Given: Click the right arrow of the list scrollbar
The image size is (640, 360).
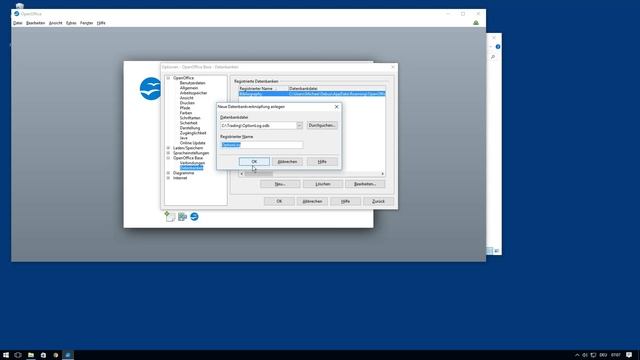Looking at the screenshot, I should point(382,174).
